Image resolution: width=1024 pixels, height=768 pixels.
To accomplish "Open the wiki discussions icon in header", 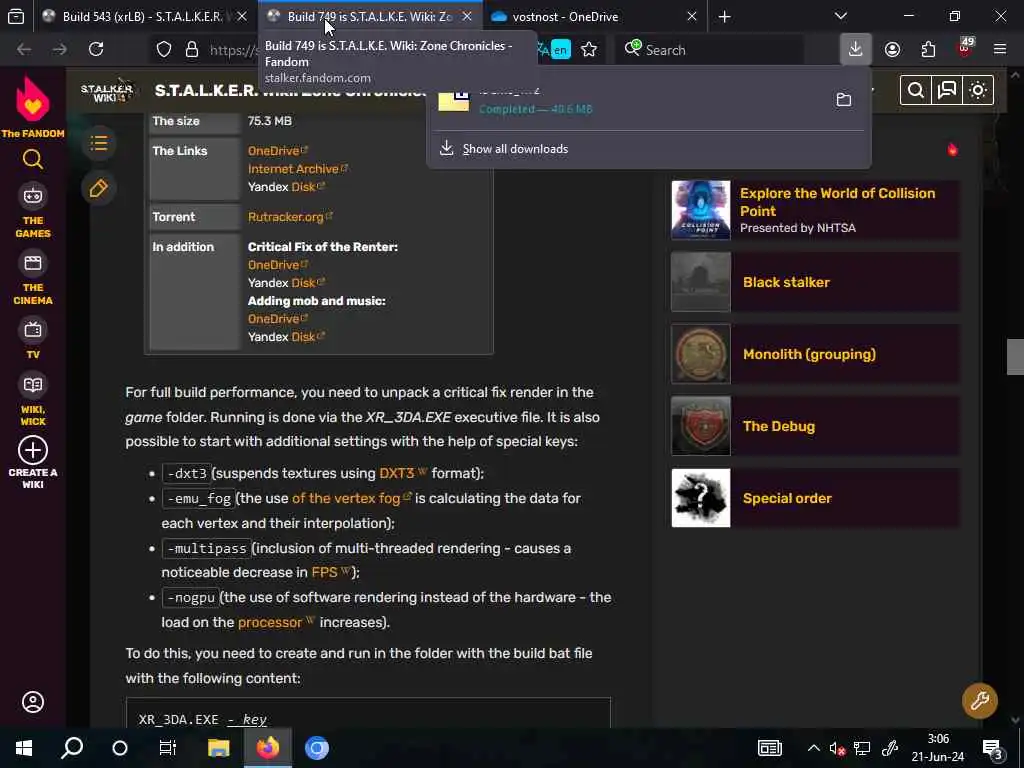I will [x=947, y=90].
